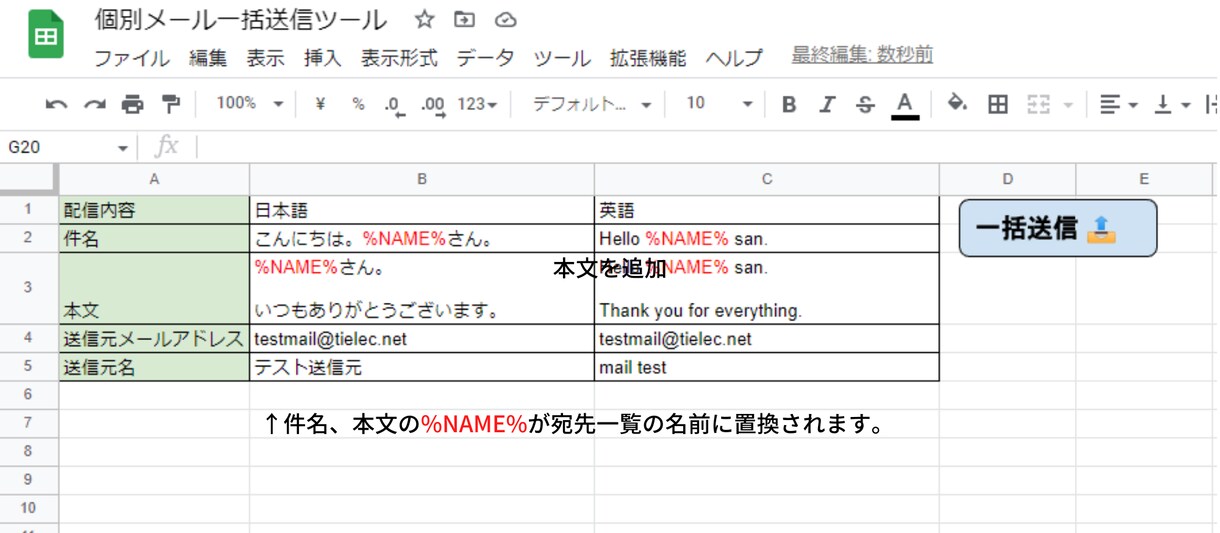The width and height of the screenshot is (1220, 533).
Task: Open merge cells dropdown arrow
Action: point(1068,104)
